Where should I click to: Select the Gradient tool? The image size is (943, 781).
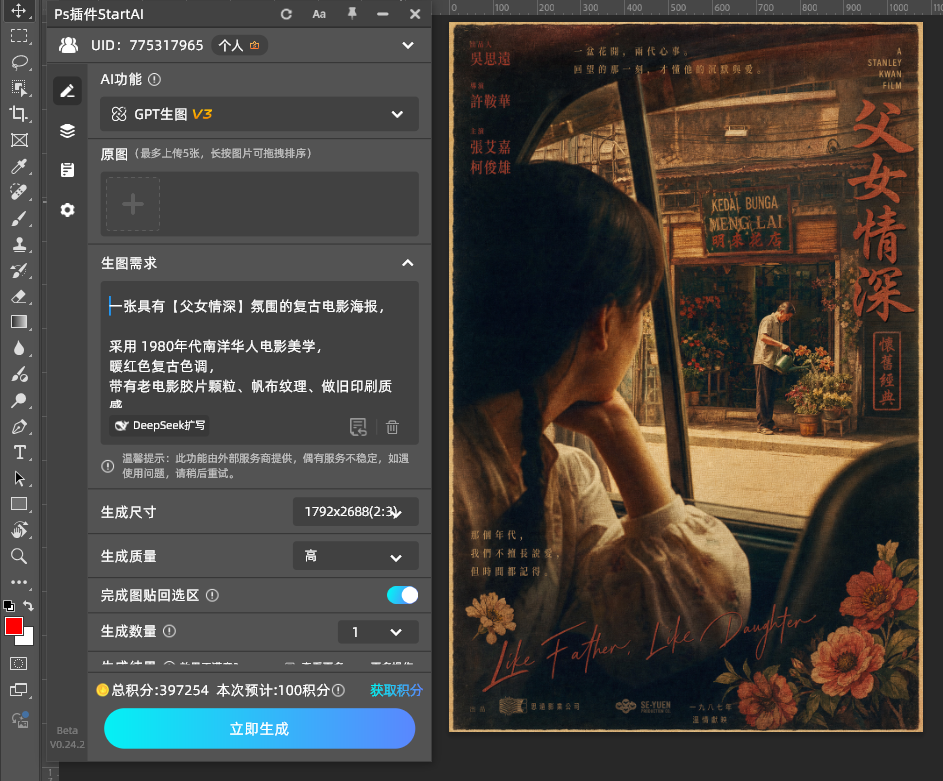pos(19,322)
